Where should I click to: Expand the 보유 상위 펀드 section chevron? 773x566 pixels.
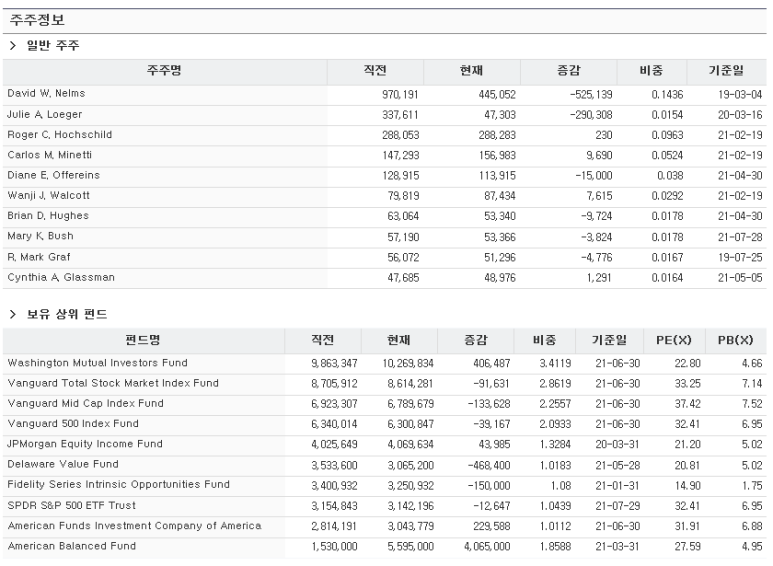(x=13, y=314)
